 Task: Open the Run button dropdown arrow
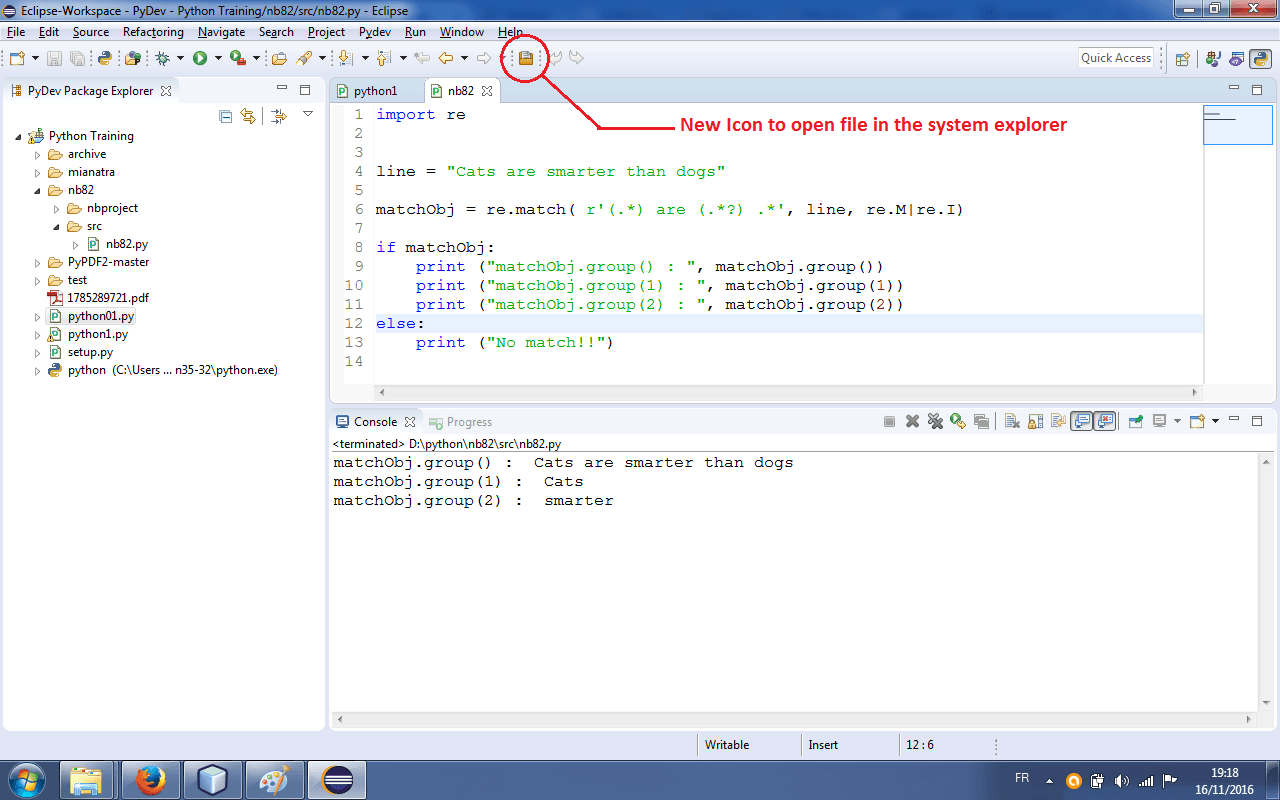tap(217, 58)
